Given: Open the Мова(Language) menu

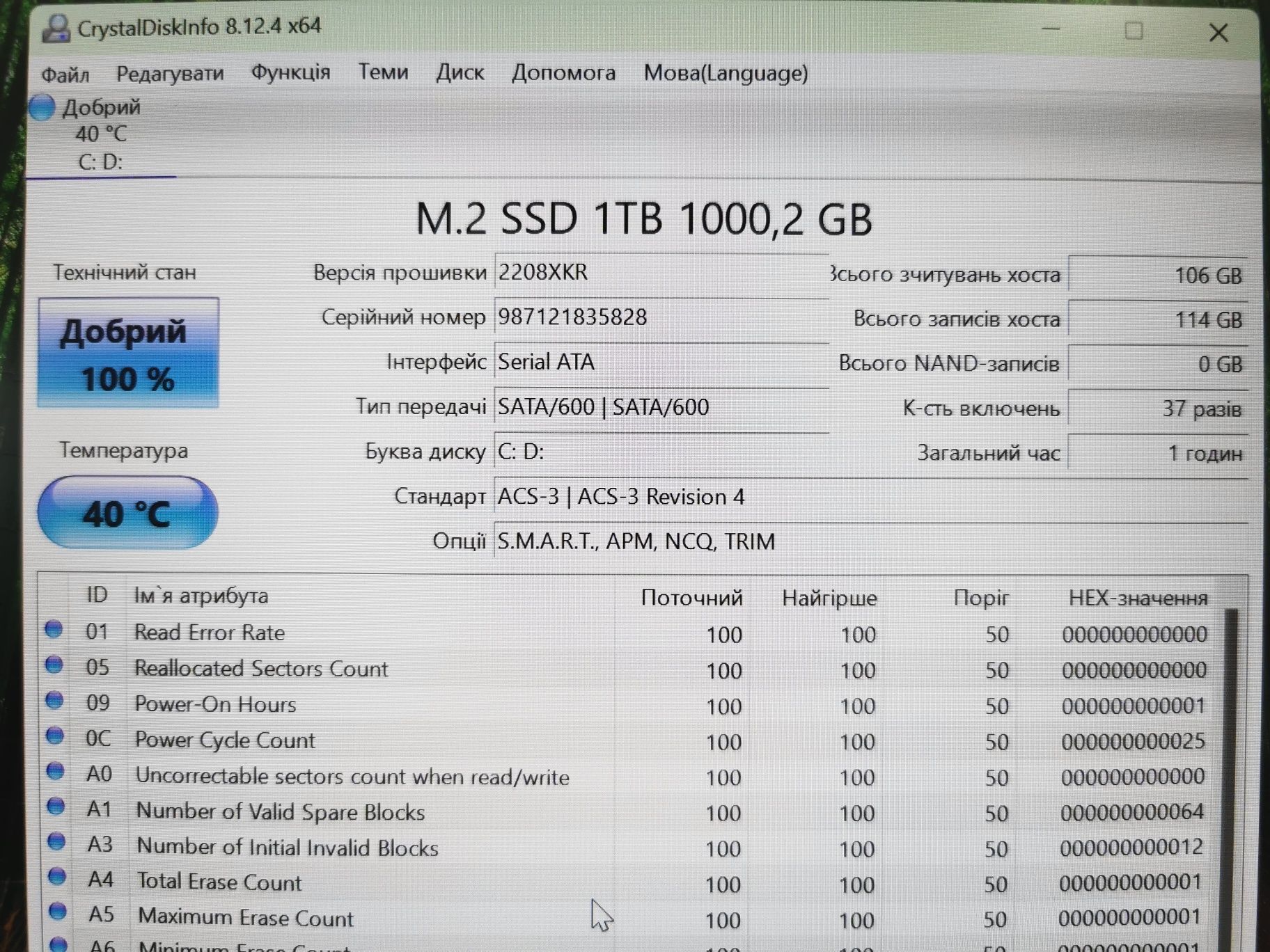Looking at the screenshot, I should tap(726, 72).
